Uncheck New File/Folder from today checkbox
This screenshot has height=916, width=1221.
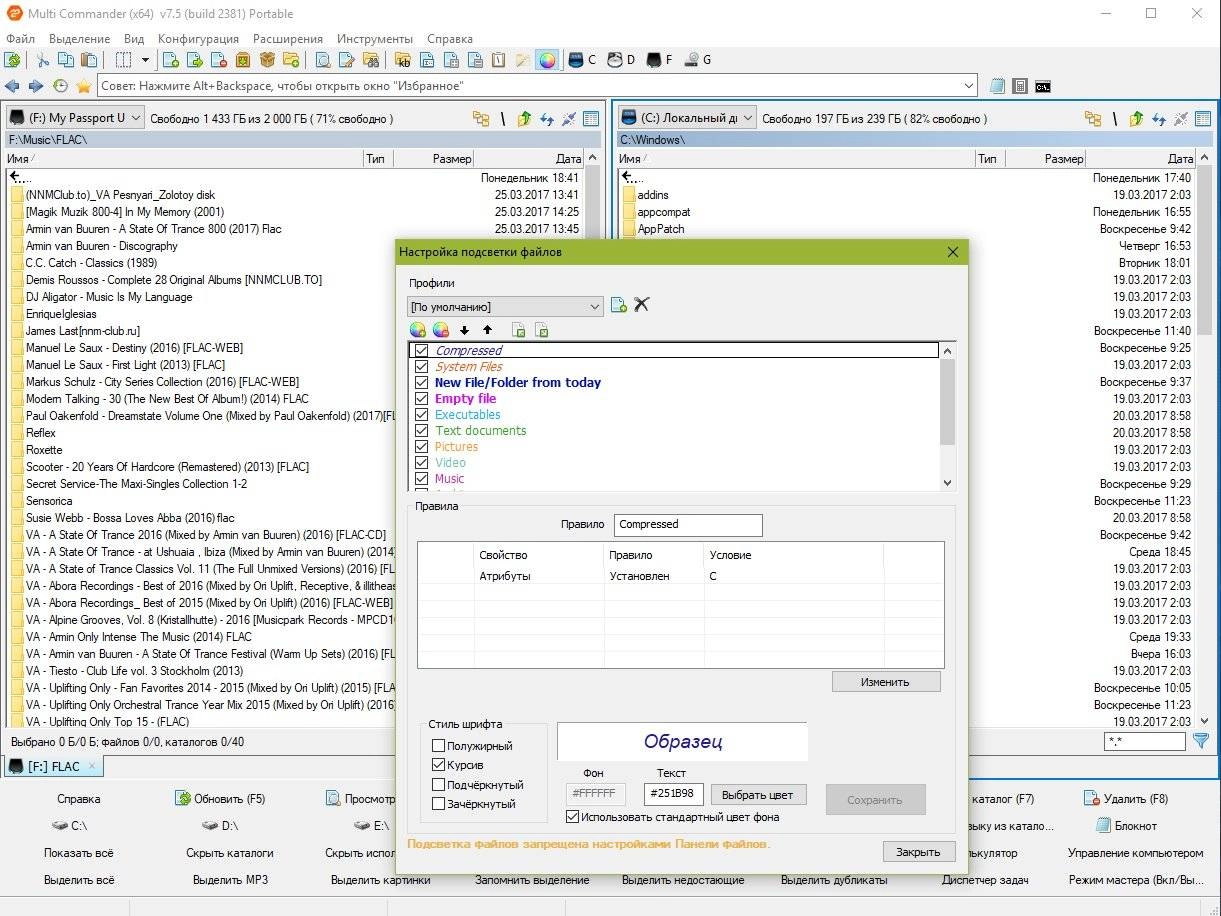pyautogui.click(x=422, y=383)
